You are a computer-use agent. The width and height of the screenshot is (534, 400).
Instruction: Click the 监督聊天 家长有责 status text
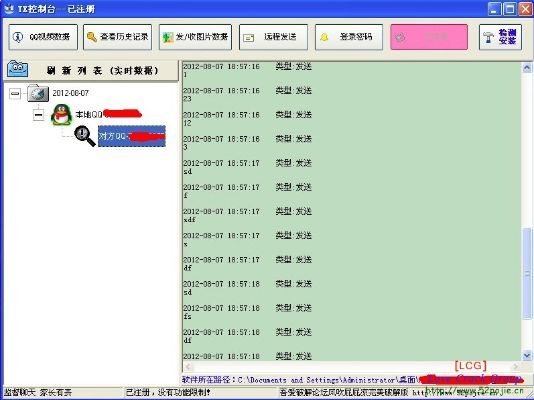point(38,393)
